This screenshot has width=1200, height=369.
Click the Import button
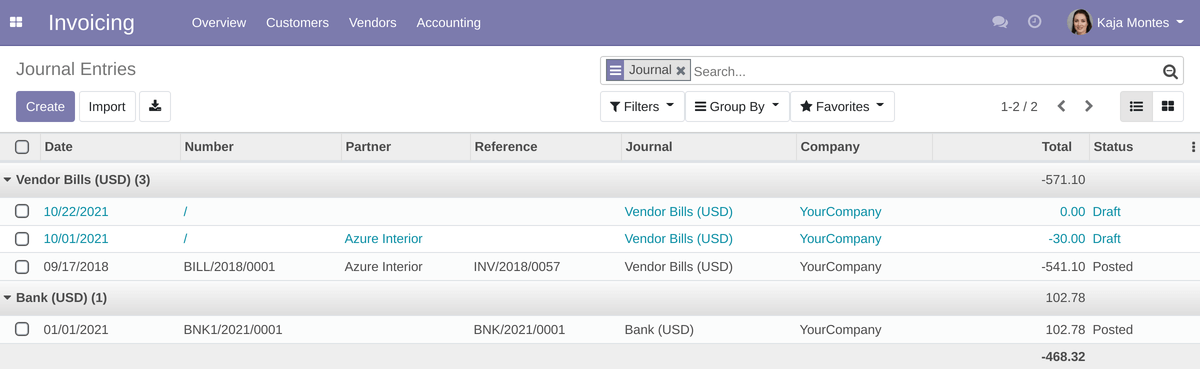107,107
